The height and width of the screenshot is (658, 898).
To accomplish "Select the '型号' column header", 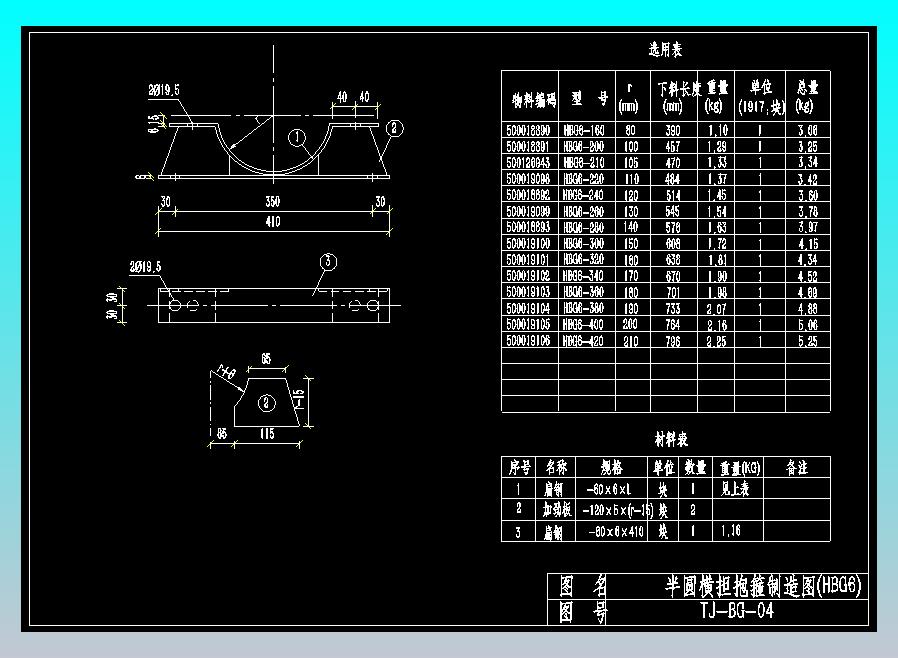I will 589,98.
